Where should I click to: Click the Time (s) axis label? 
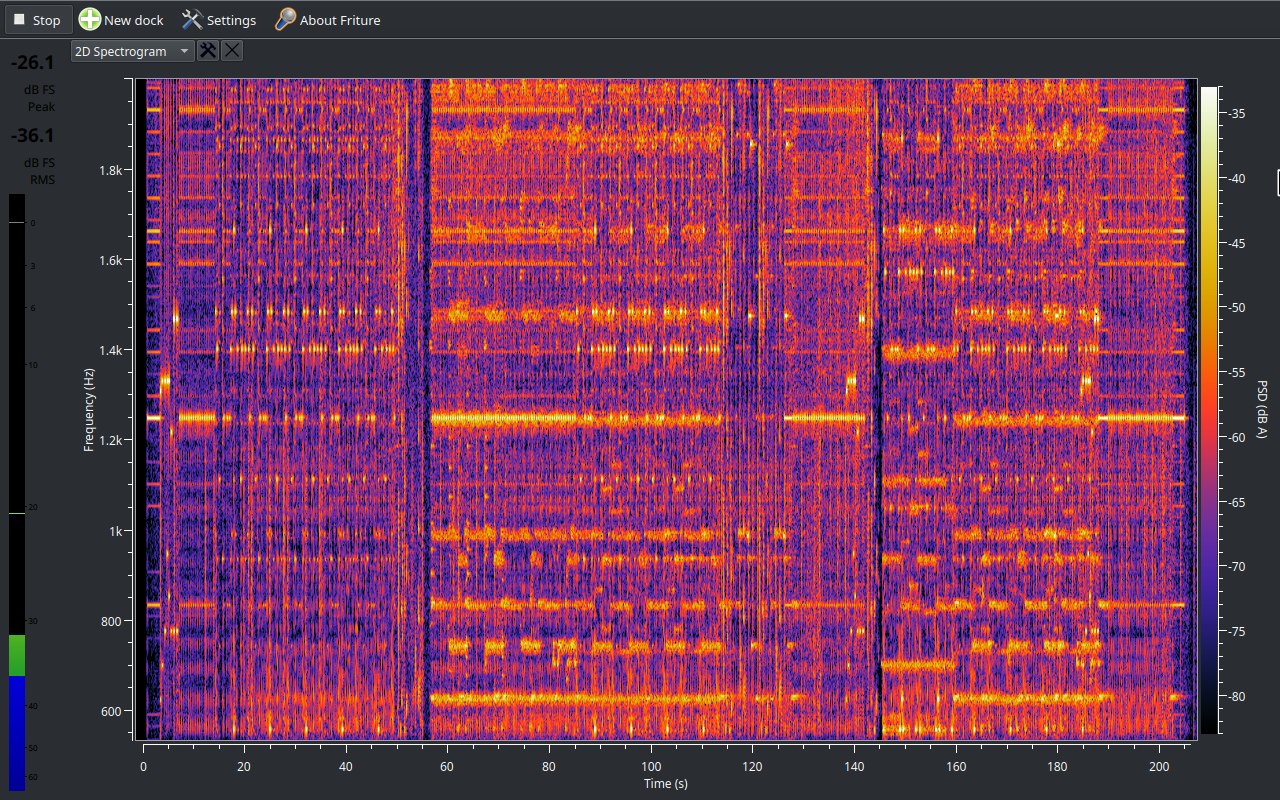665,783
